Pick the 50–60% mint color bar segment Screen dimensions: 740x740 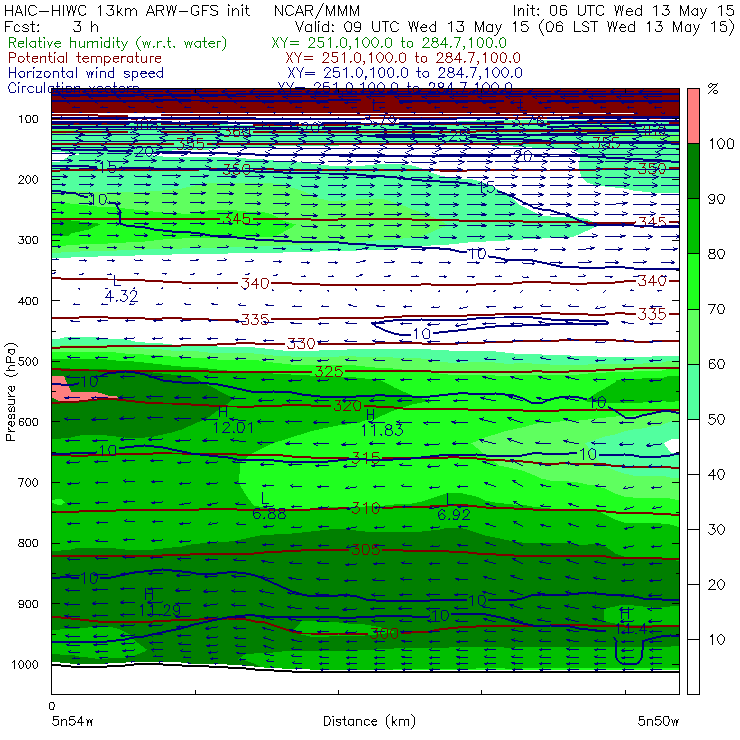tap(693, 392)
